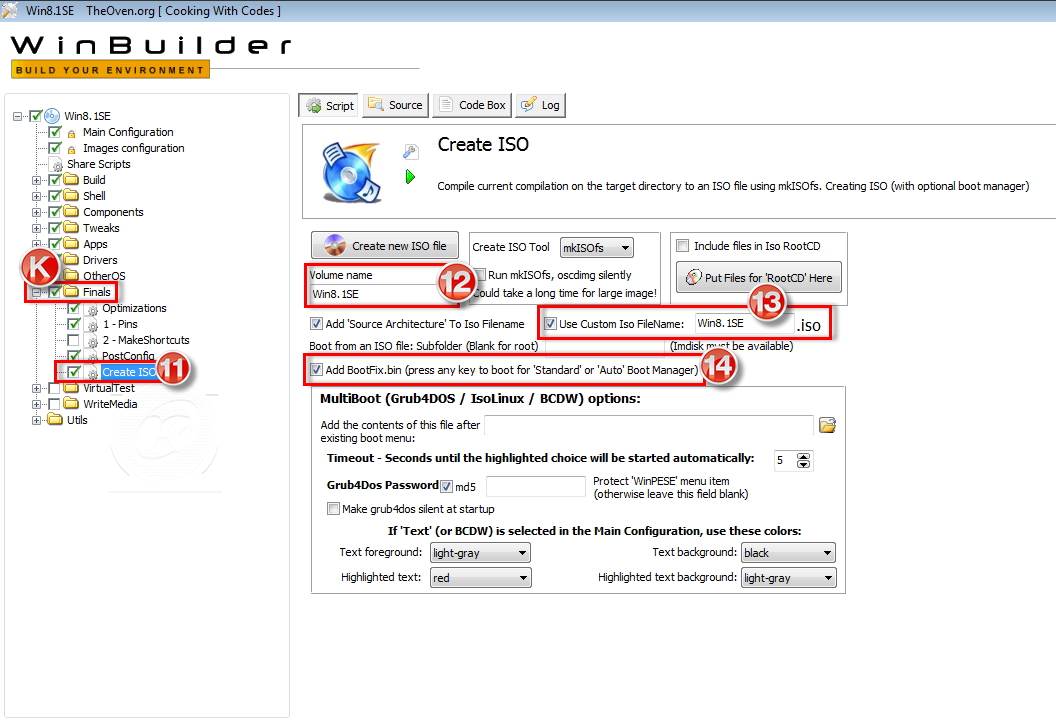Enable Make grub4dos silent at startup
Image resolution: width=1056 pixels, height=724 pixels.
[x=333, y=508]
